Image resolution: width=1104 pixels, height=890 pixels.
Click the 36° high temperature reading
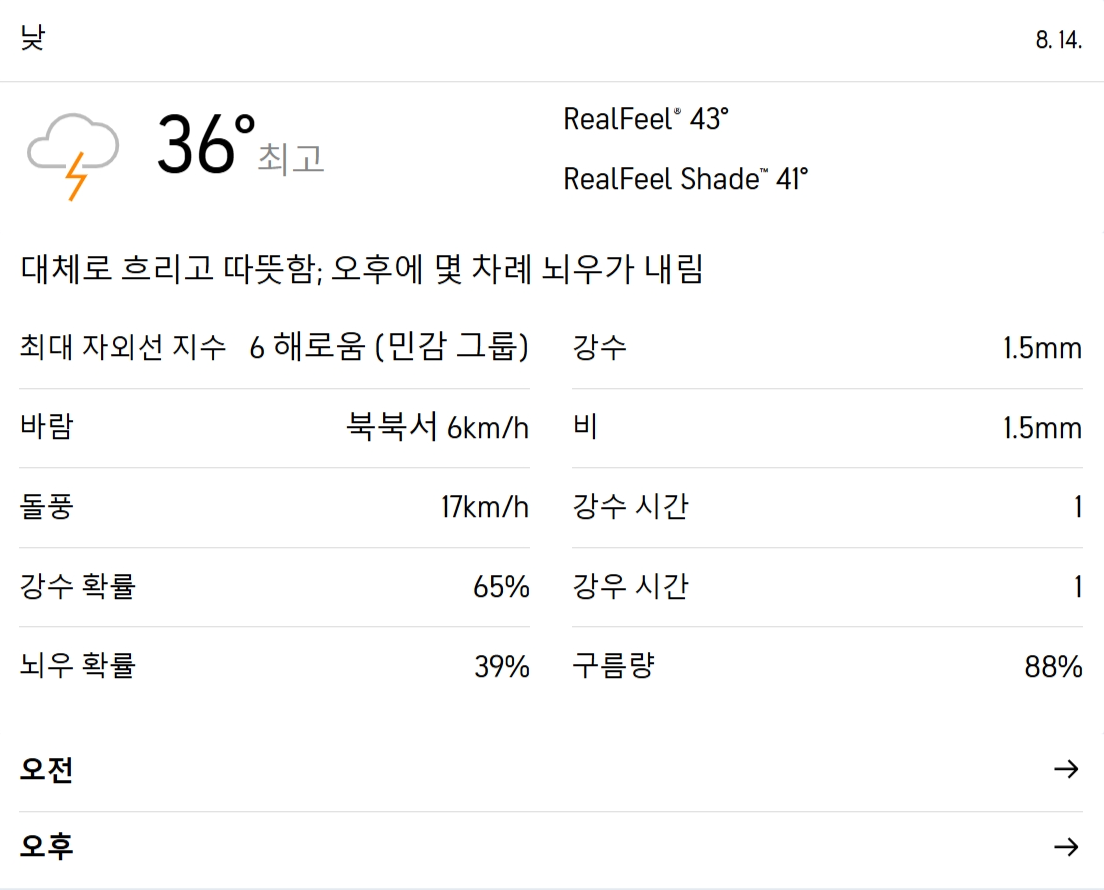coord(207,146)
